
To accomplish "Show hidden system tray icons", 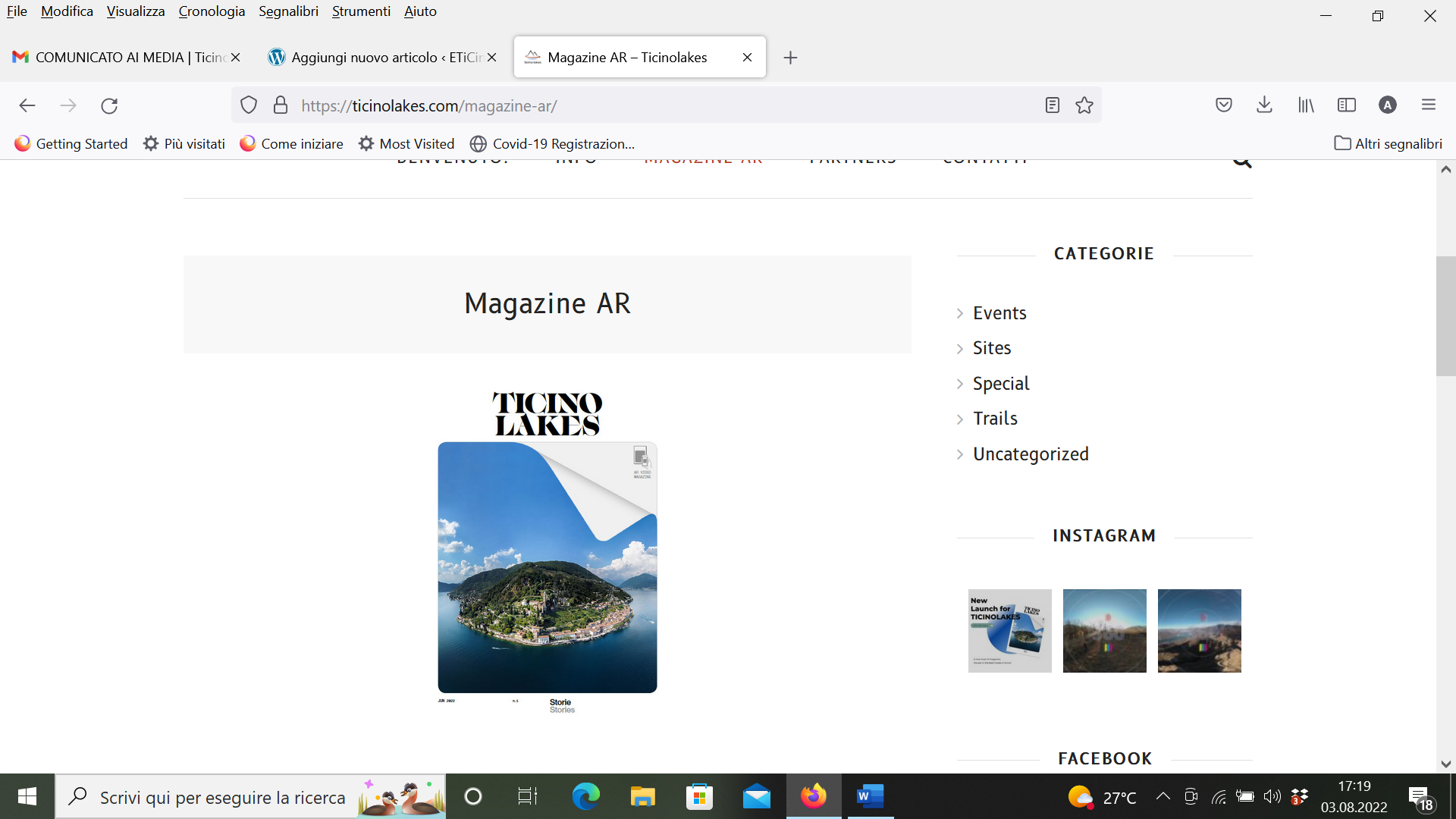I will tap(1163, 796).
